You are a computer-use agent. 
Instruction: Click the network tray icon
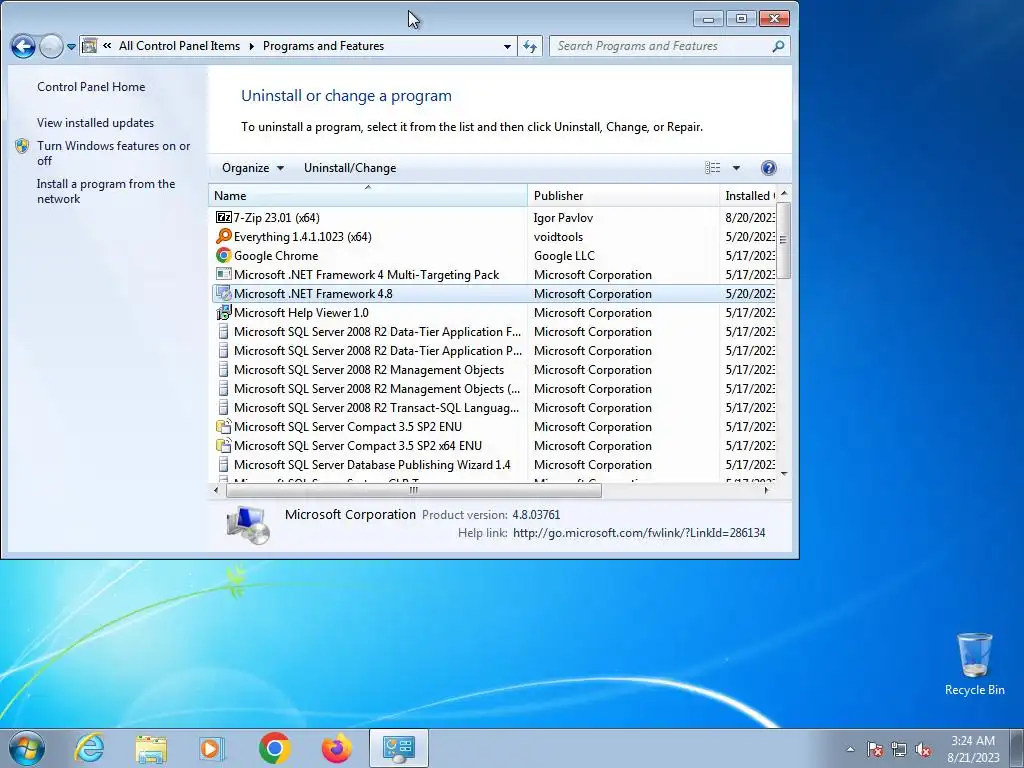coord(899,749)
